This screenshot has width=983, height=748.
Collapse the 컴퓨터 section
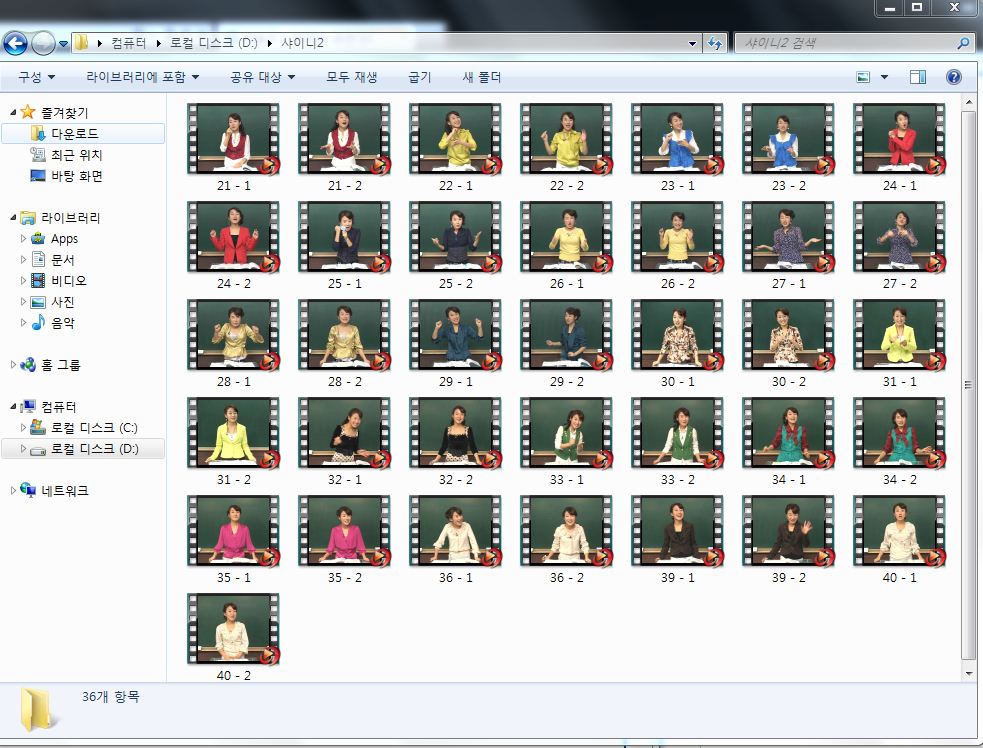coord(13,407)
